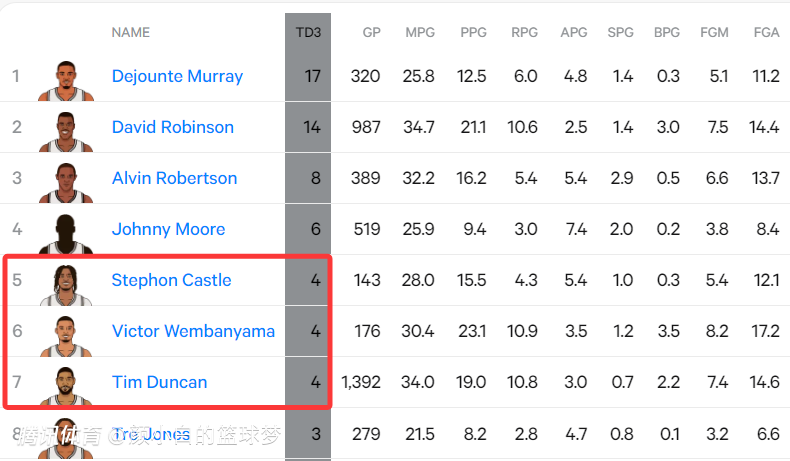This screenshot has width=790, height=461.
Task: Open the Tim Duncan name link
Action: pos(159,382)
